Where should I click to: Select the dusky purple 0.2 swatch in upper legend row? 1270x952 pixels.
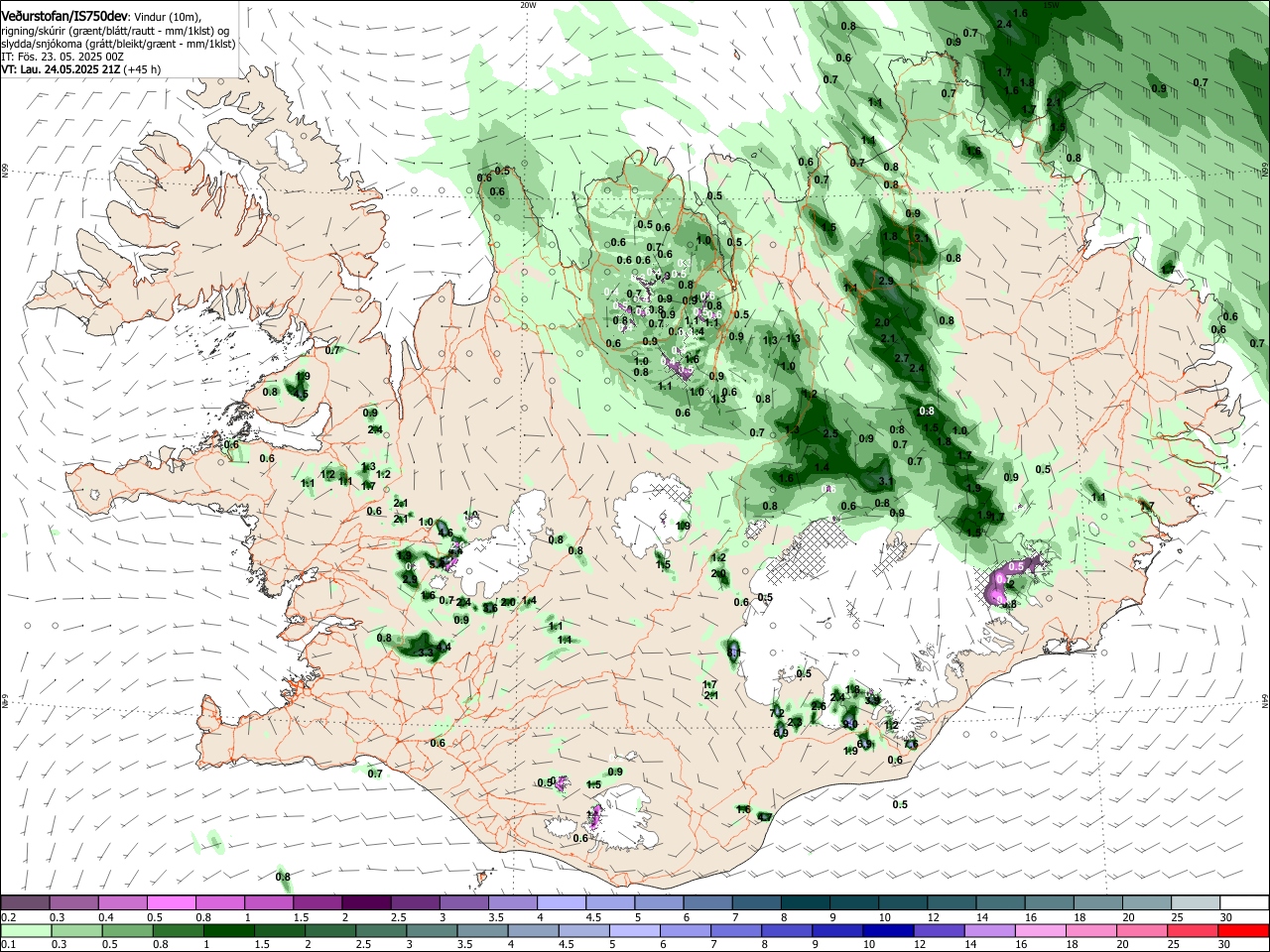click(25, 902)
